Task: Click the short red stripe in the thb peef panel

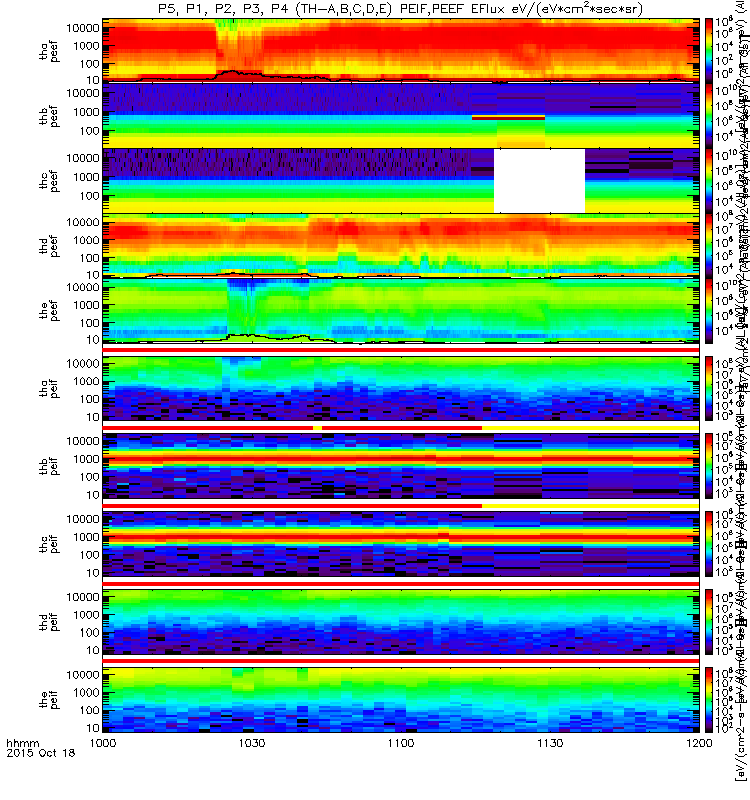Action: tap(508, 118)
